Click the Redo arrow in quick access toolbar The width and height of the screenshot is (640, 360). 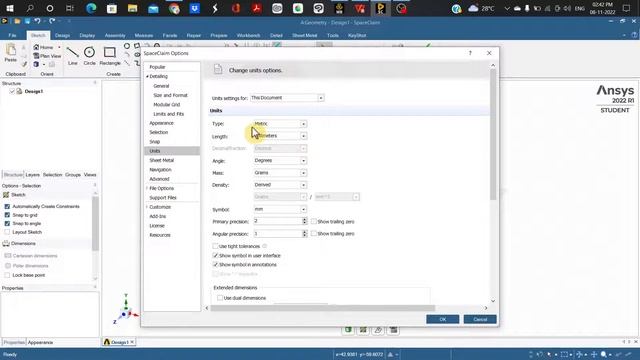click(x=52, y=21)
